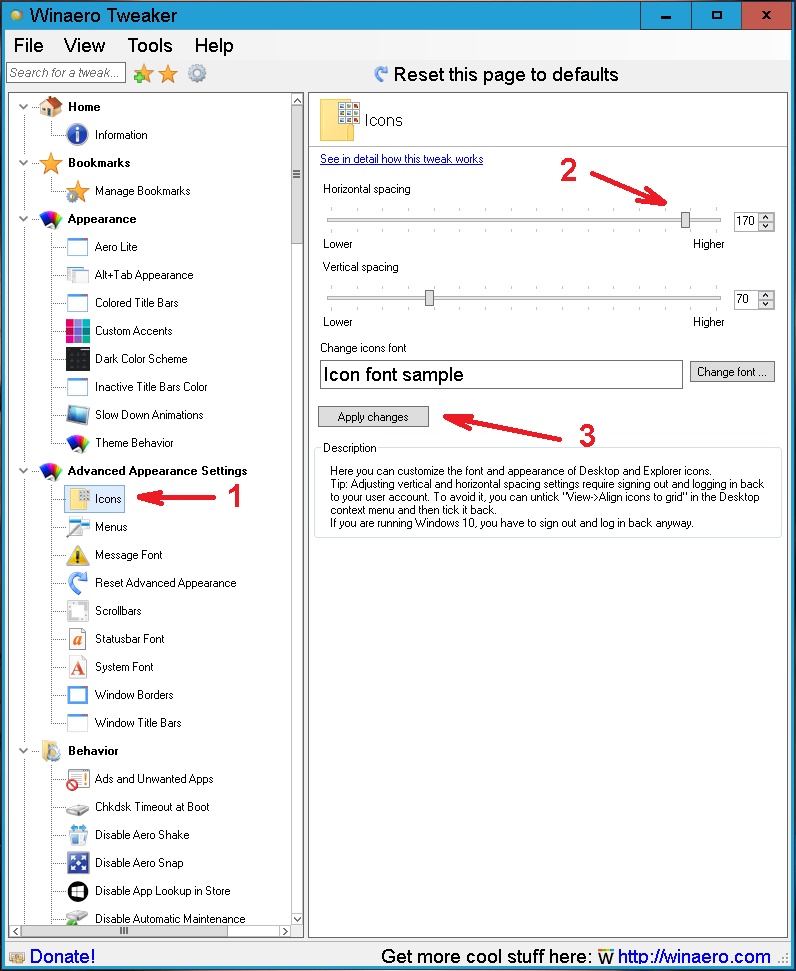
Task: Click Reset this page to defaults
Action: click(496, 74)
